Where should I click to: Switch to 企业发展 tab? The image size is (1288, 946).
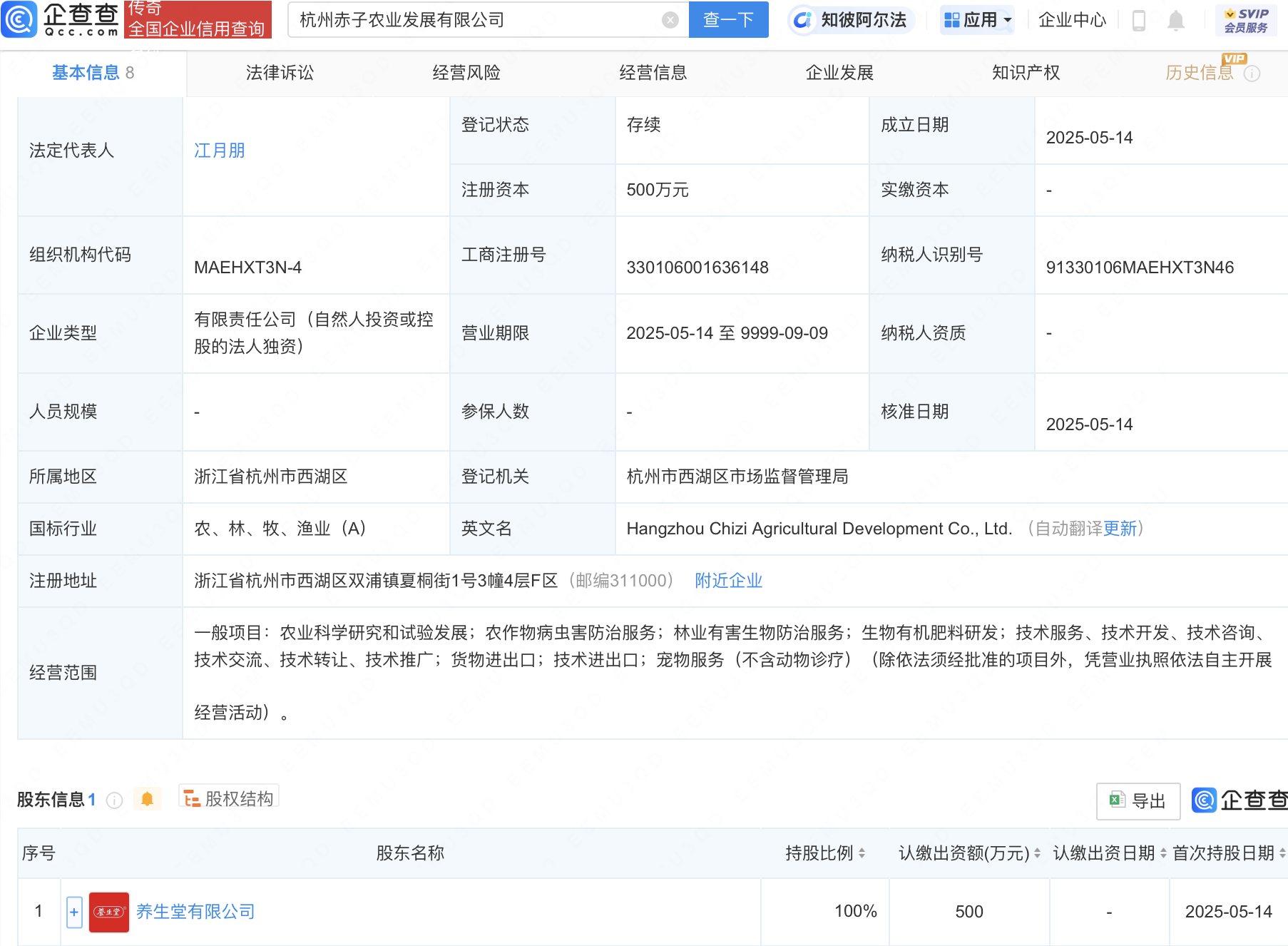[839, 73]
